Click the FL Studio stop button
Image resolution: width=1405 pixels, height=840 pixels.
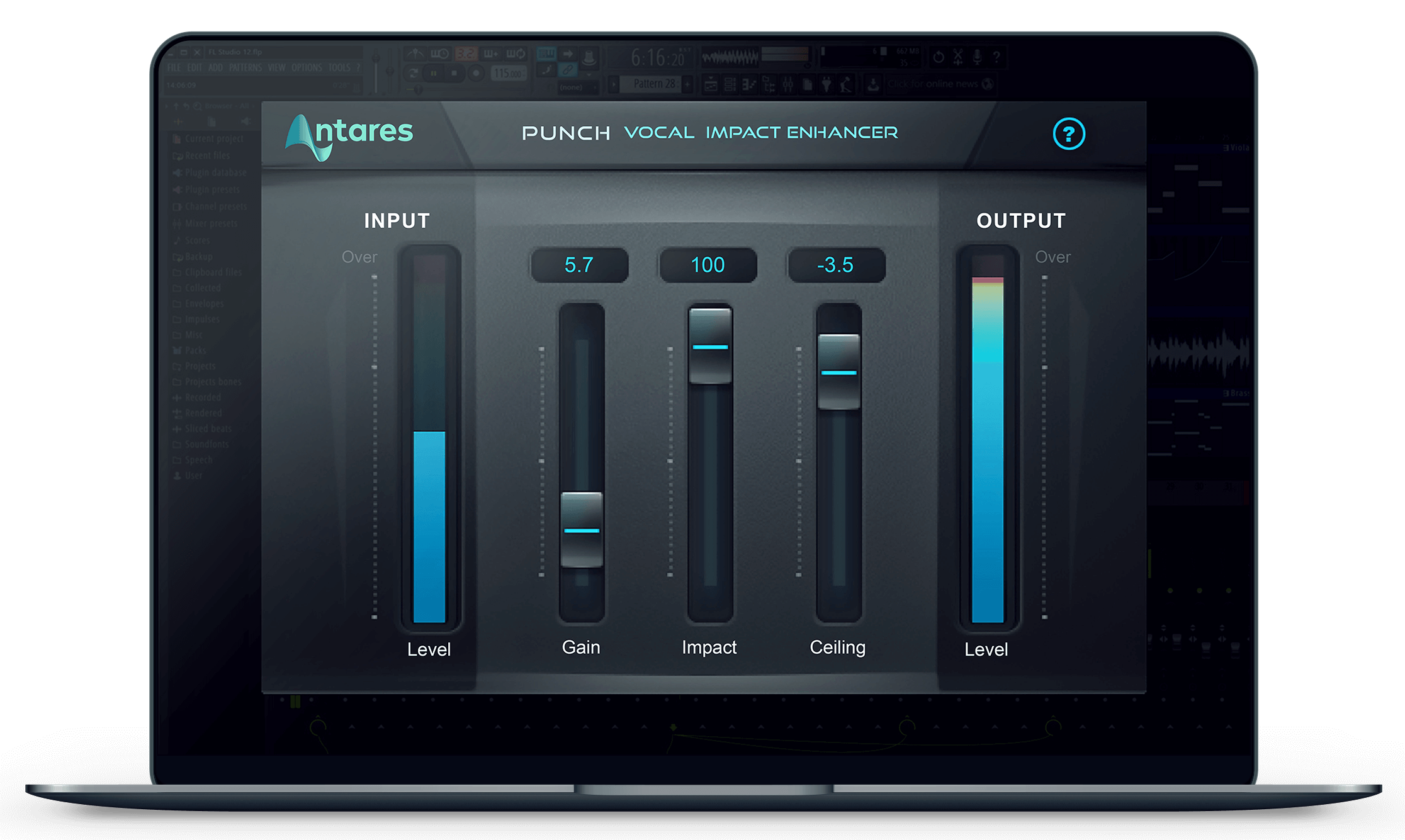(x=454, y=73)
